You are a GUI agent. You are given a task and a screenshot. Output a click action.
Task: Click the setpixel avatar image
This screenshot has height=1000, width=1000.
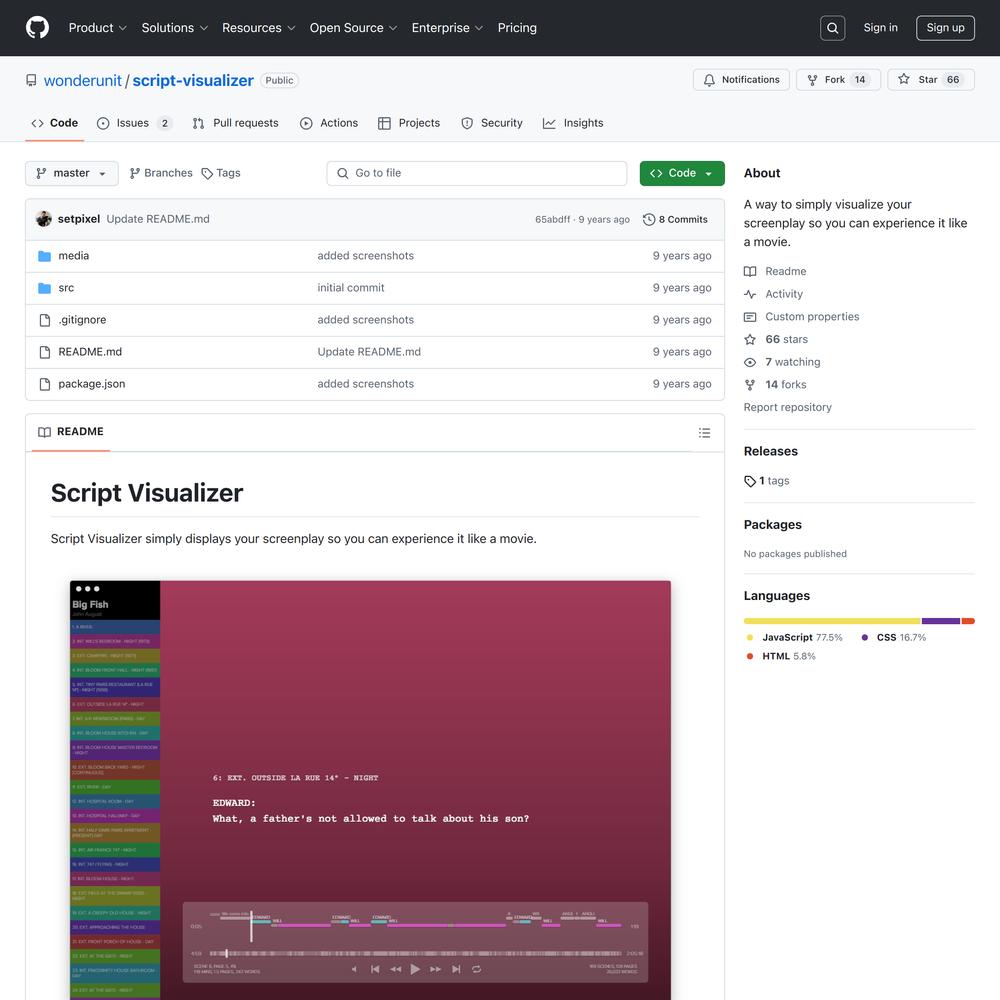pyautogui.click(x=44, y=219)
